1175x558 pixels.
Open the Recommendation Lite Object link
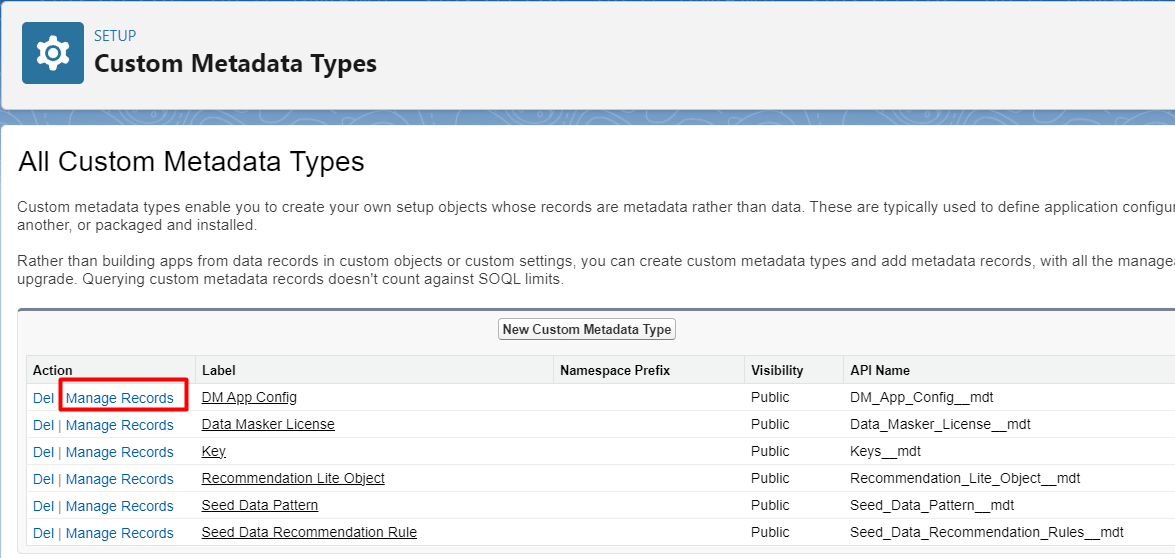click(293, 478)
